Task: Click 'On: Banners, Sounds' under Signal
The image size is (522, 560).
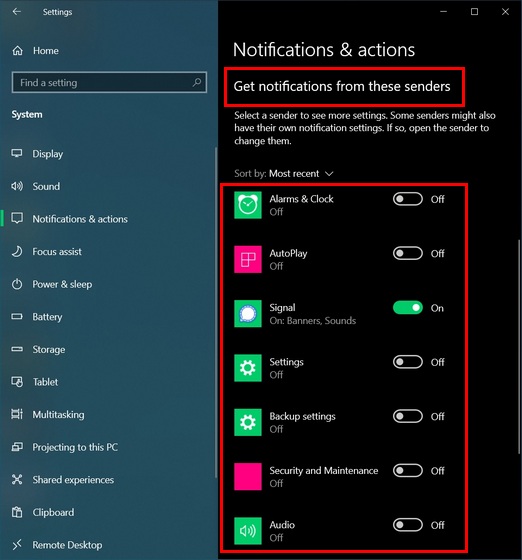Action: tap(312, 320)
